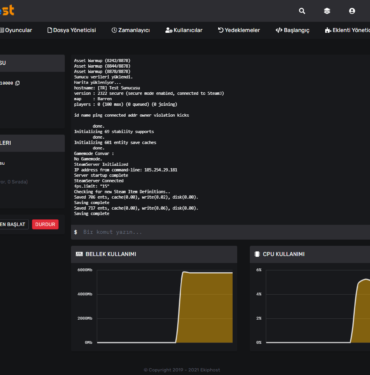Open the user account avatar icon
The image size is (370, 375).
coord(352,11)
